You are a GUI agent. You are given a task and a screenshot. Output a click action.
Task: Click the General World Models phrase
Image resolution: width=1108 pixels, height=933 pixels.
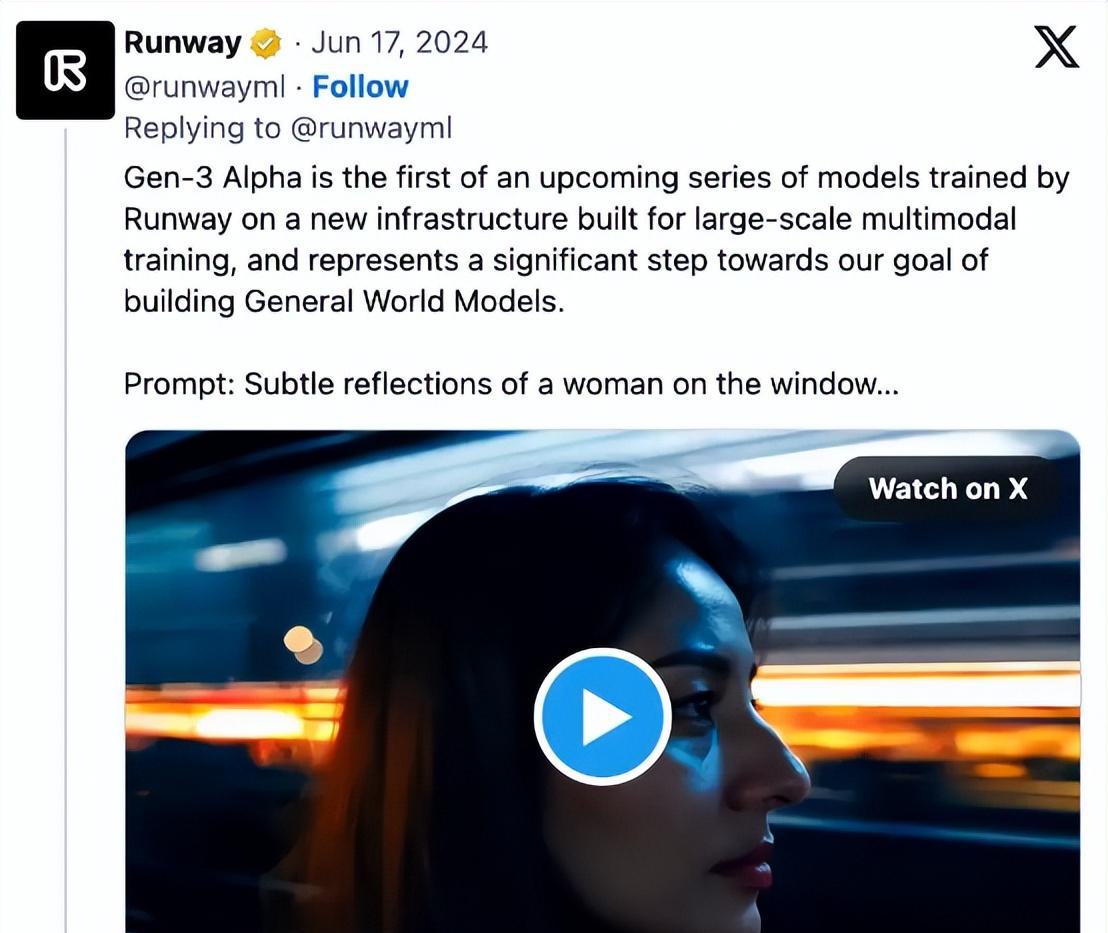(x=403, y=302)
